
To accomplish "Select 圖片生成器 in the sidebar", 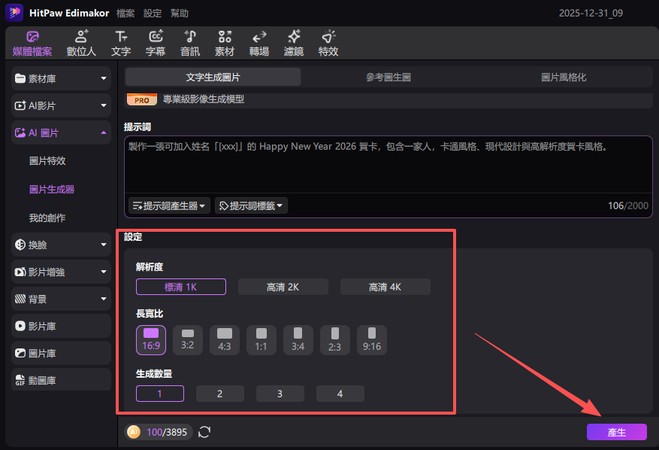I will [x=52, y=189].
